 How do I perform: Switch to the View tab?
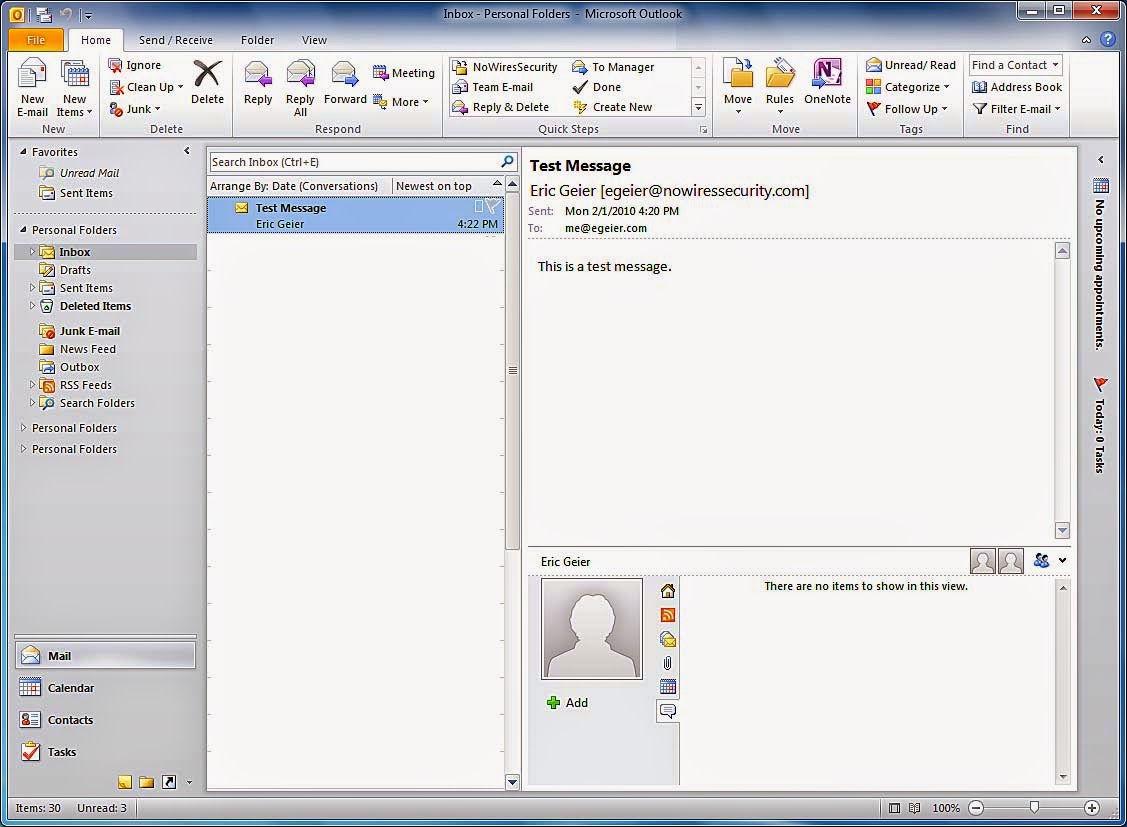pos(314,40)
